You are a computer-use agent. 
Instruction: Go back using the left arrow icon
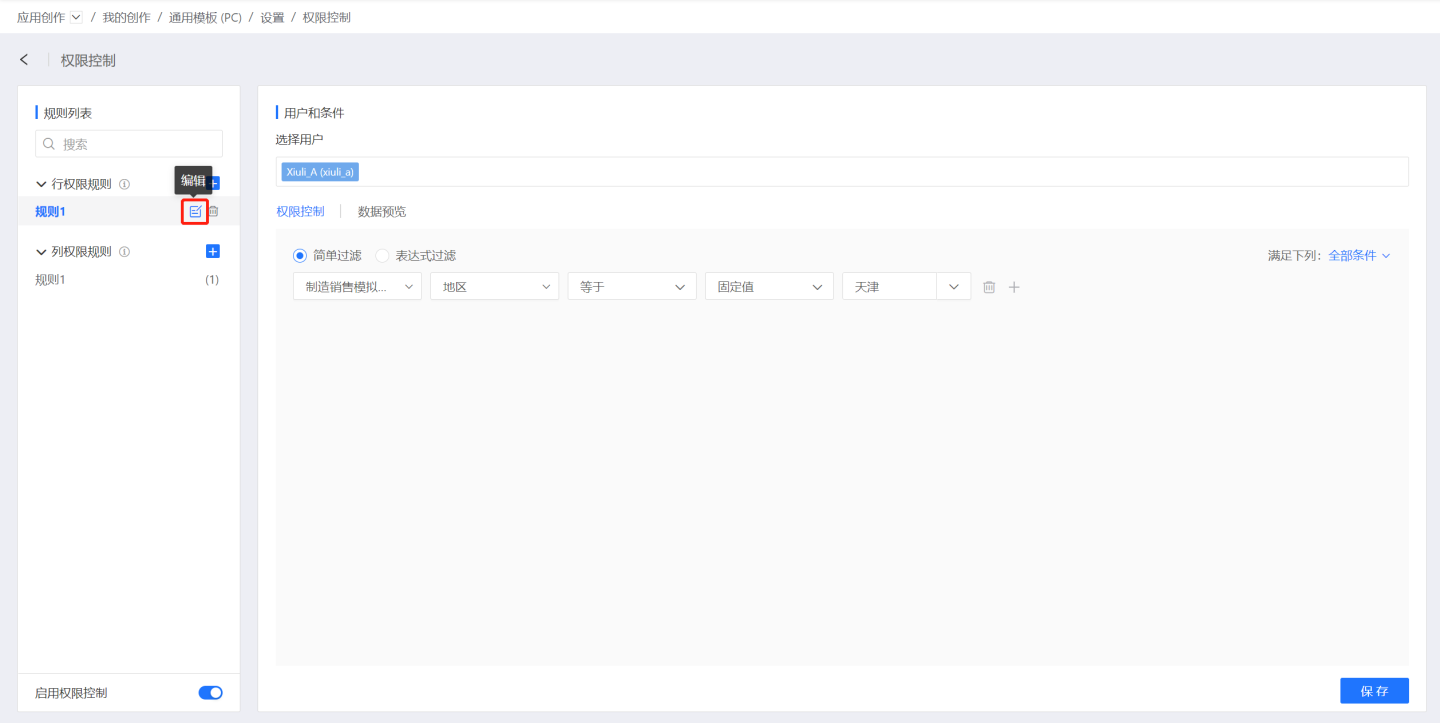click(24, 60)
